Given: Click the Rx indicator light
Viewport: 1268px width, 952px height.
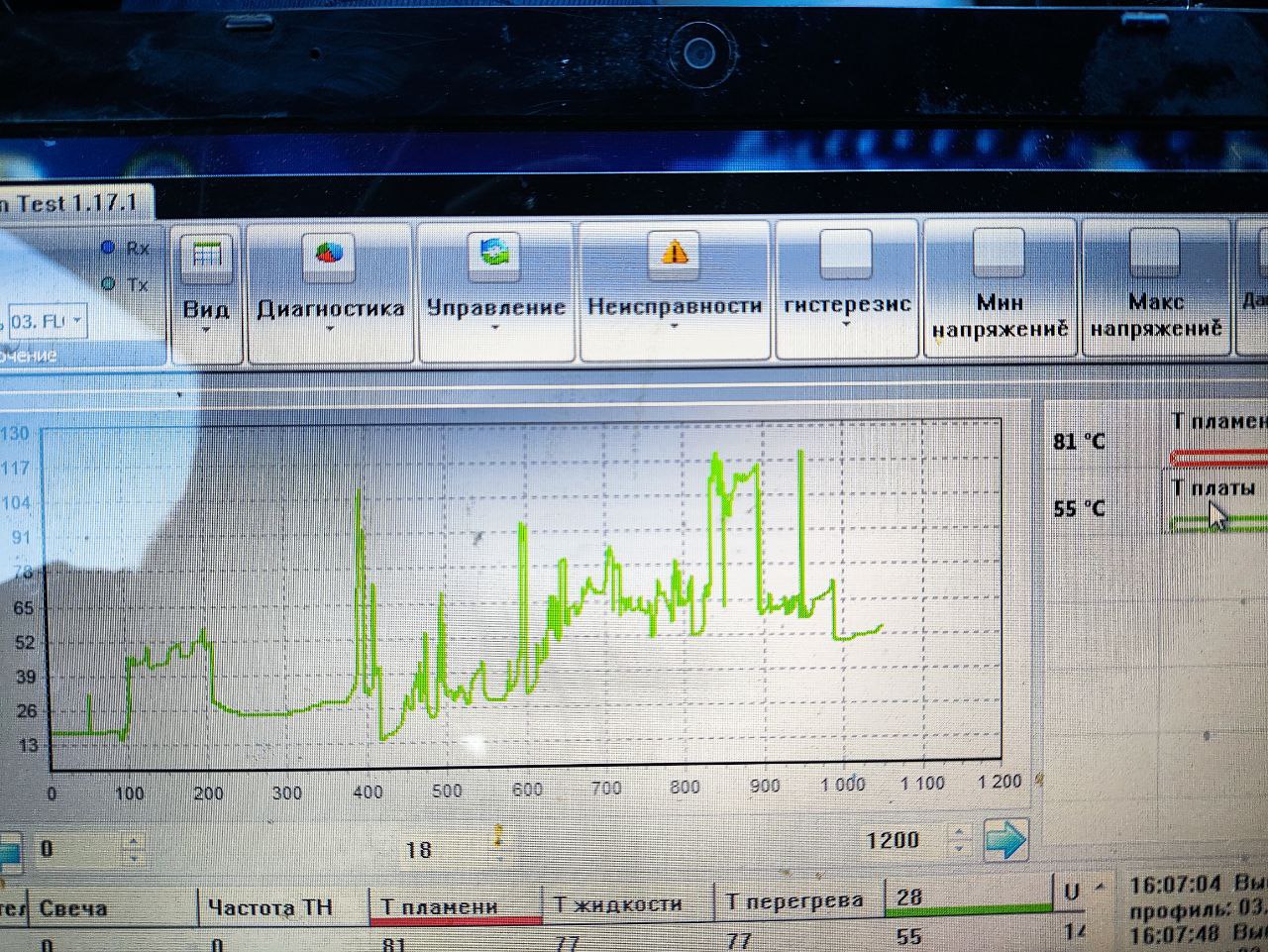Looking at the screenshot, I should 108,248.
